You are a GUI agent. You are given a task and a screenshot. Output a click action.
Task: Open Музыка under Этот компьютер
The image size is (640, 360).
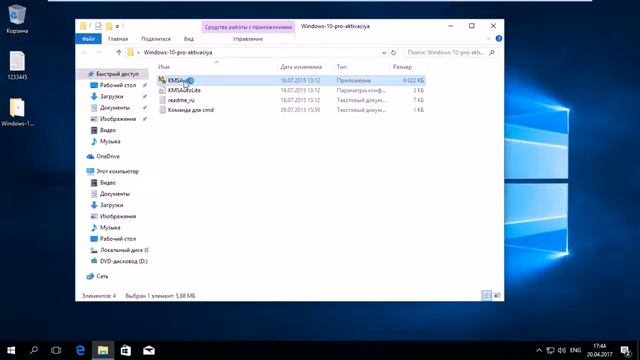tap(110, 227)
